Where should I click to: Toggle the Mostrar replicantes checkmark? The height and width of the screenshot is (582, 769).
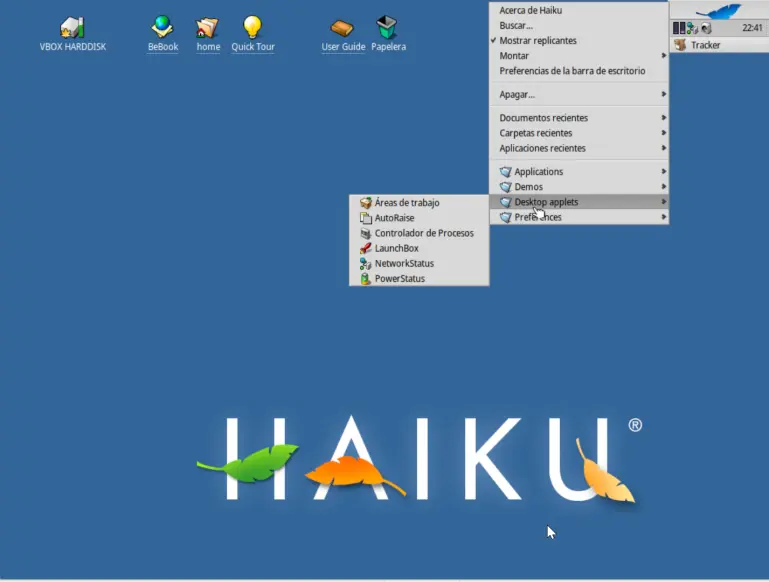[x=493, y=41]
